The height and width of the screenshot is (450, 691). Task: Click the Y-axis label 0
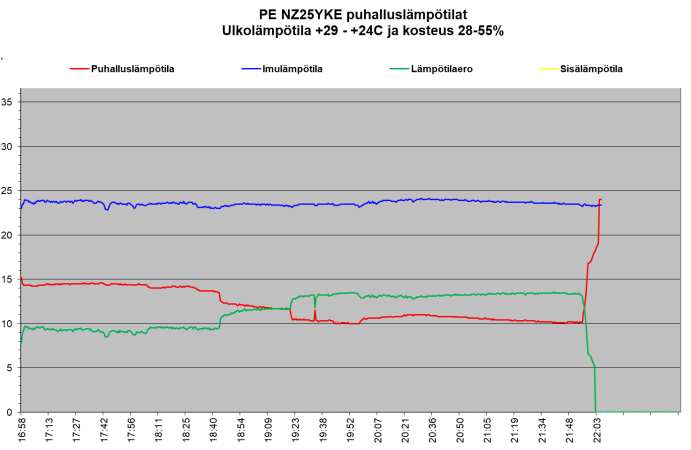[10, 412]
